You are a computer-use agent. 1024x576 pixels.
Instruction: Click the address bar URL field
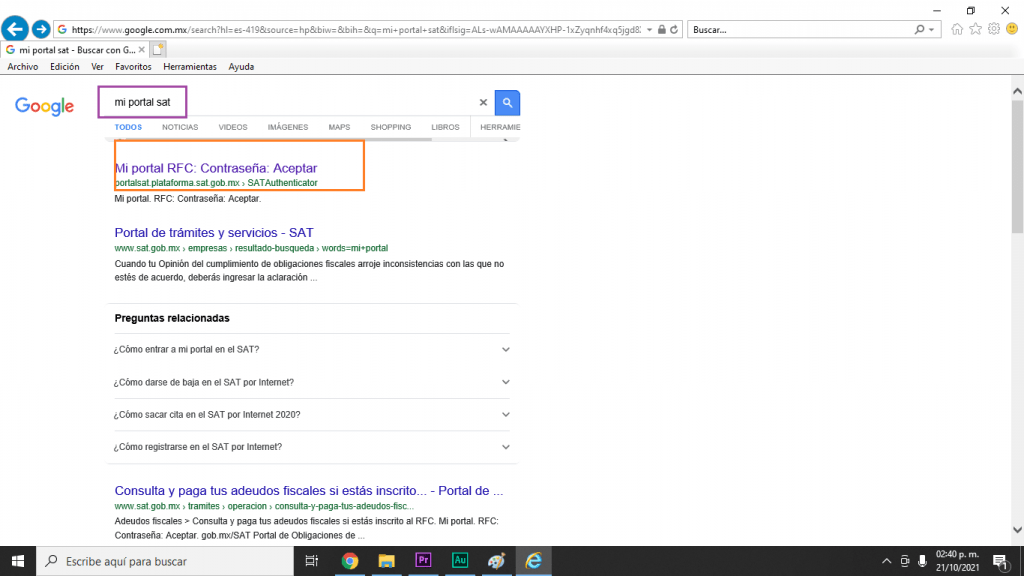(x=356, y=29)
